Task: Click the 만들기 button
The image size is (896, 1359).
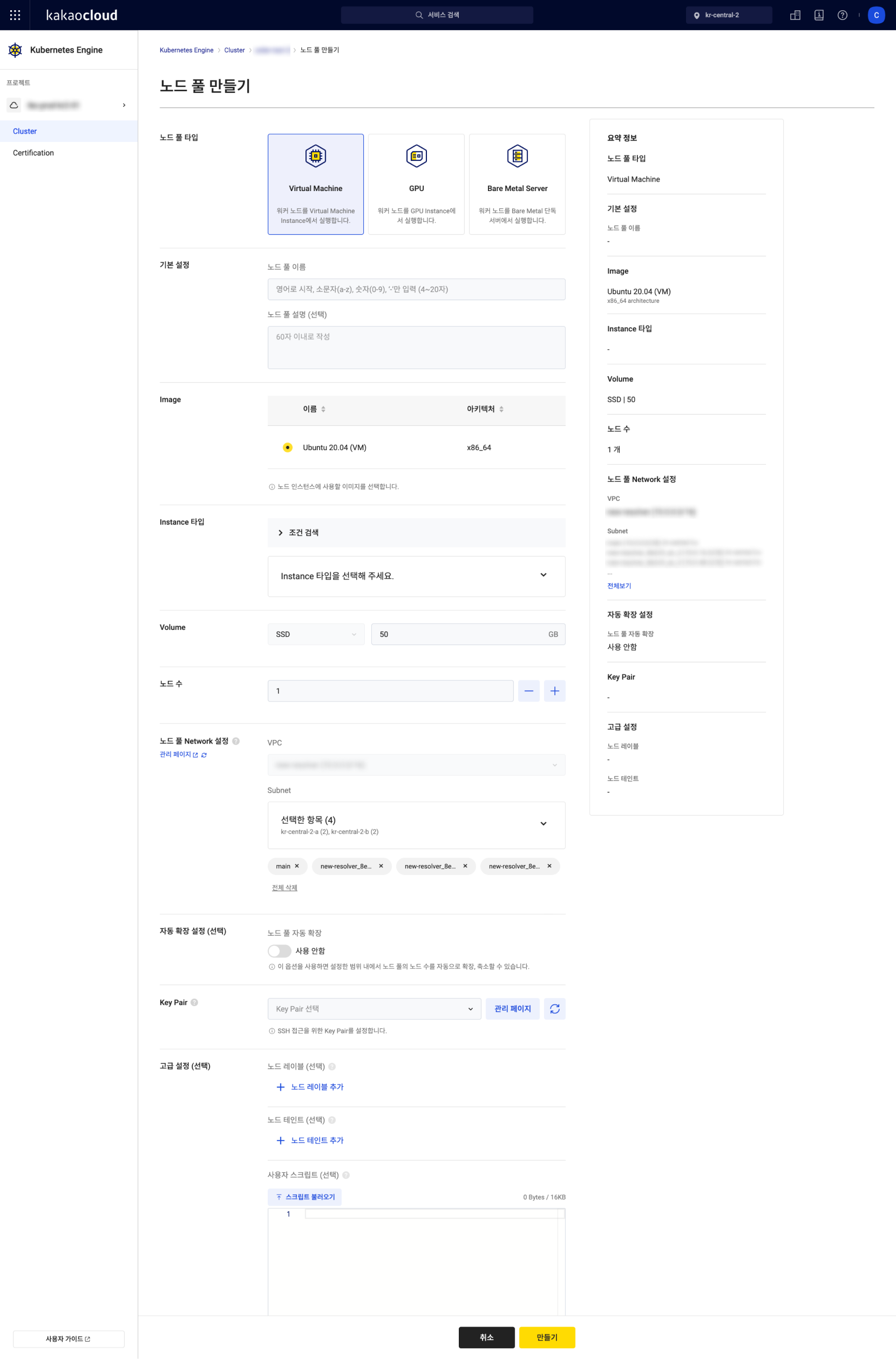Action: [x=546, y=1337]
